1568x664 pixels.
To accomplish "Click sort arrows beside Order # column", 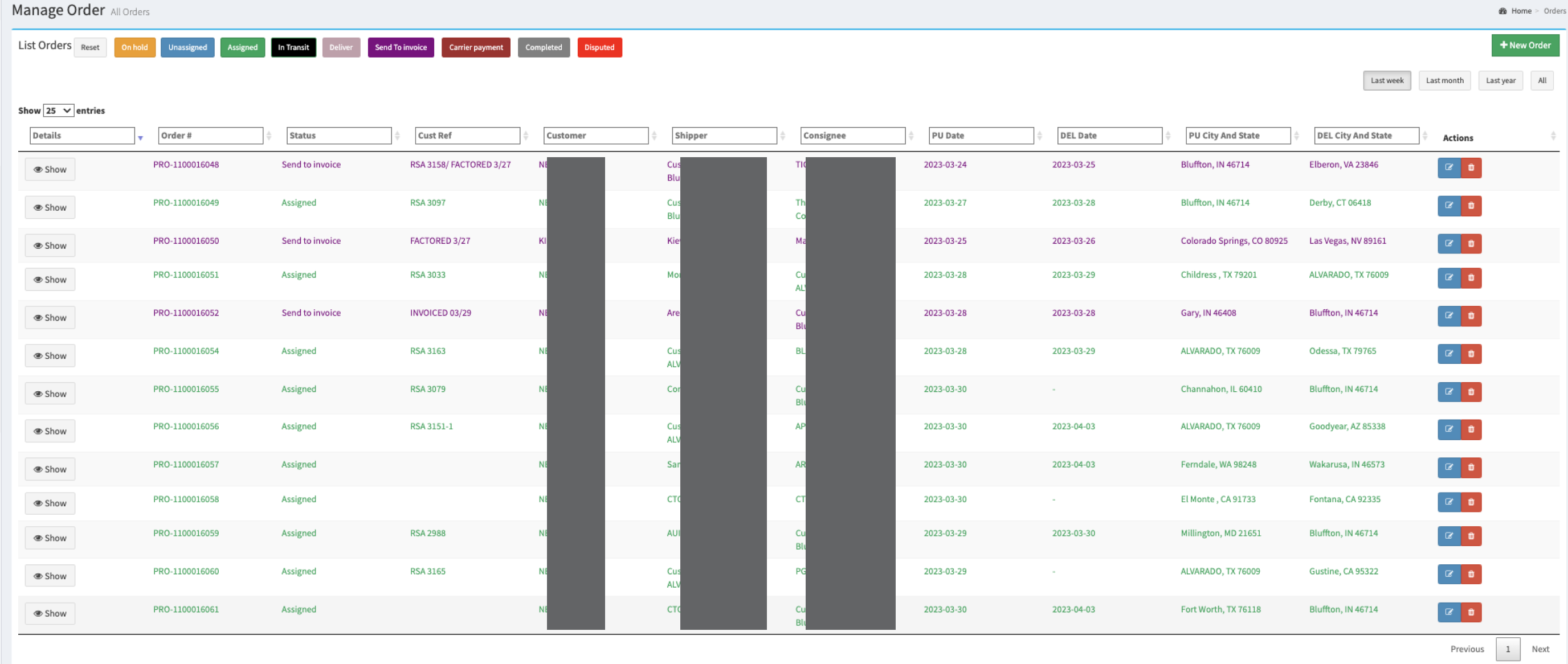I will (269, 136).
